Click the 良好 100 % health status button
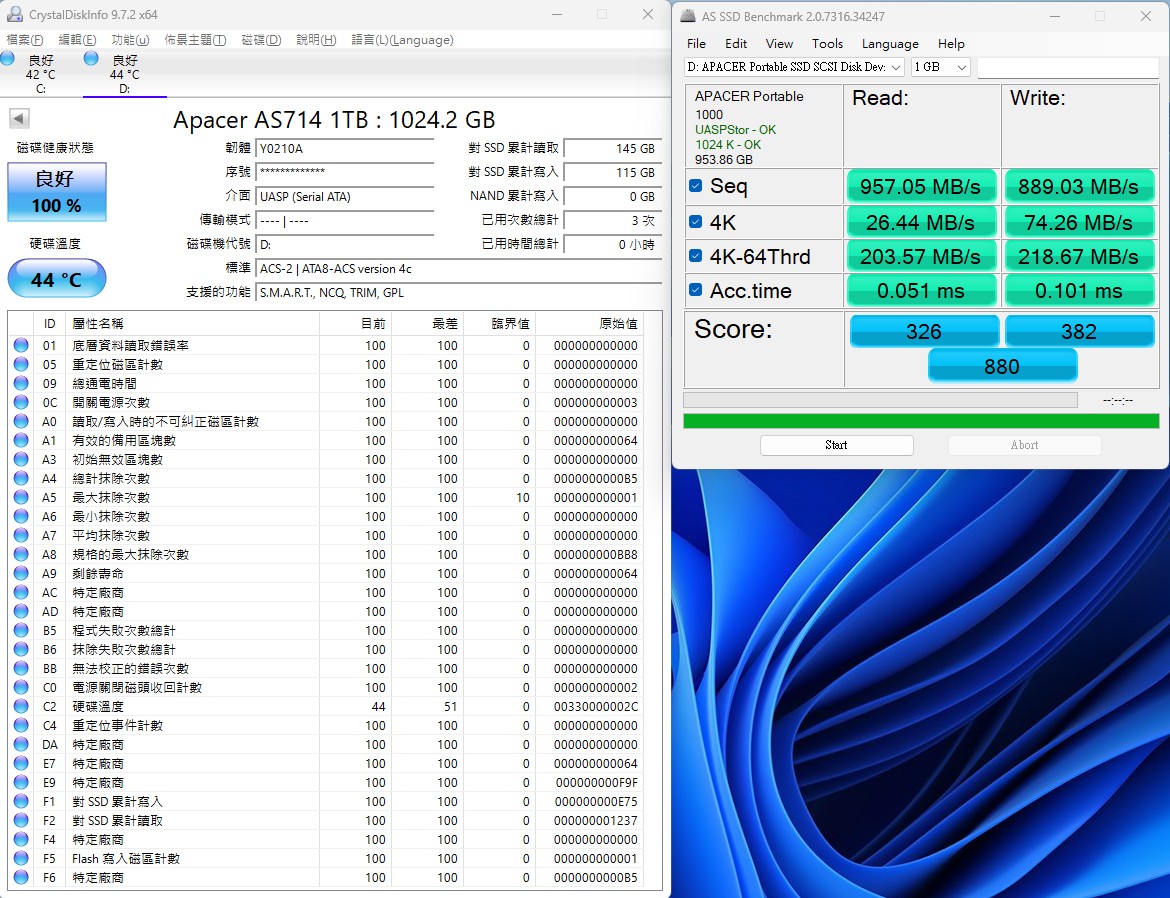1170x898 pixels. point(57,192)
